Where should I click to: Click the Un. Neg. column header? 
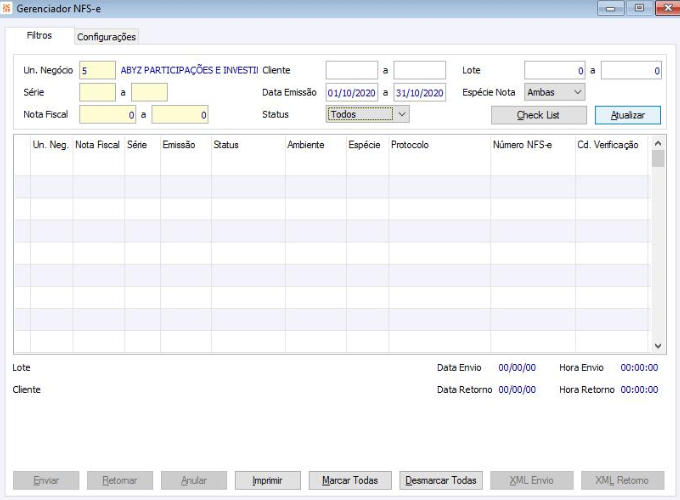(51, 145)
